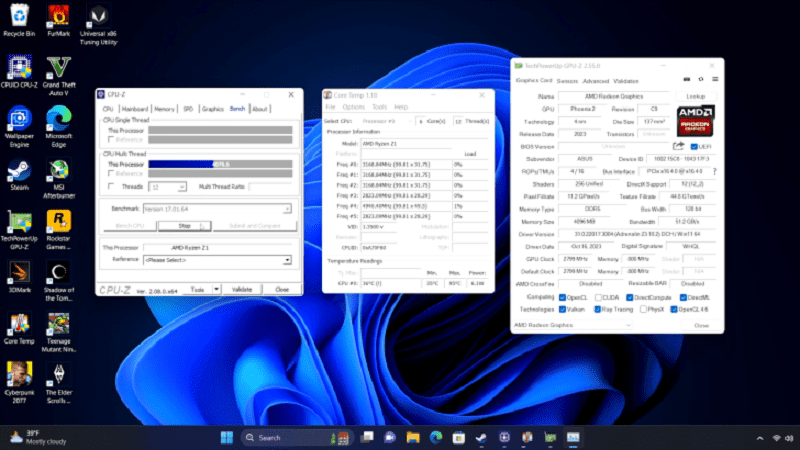800x450 pixels.
Task: Switch to Graphics tab in CPU-Z
Action: pos(213,109)
